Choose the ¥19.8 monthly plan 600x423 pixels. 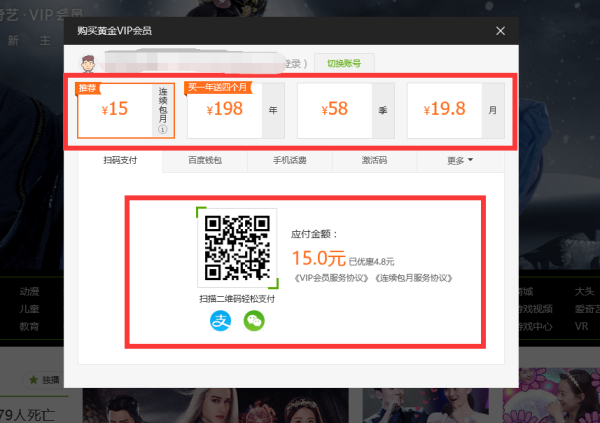tap(456, 110)
